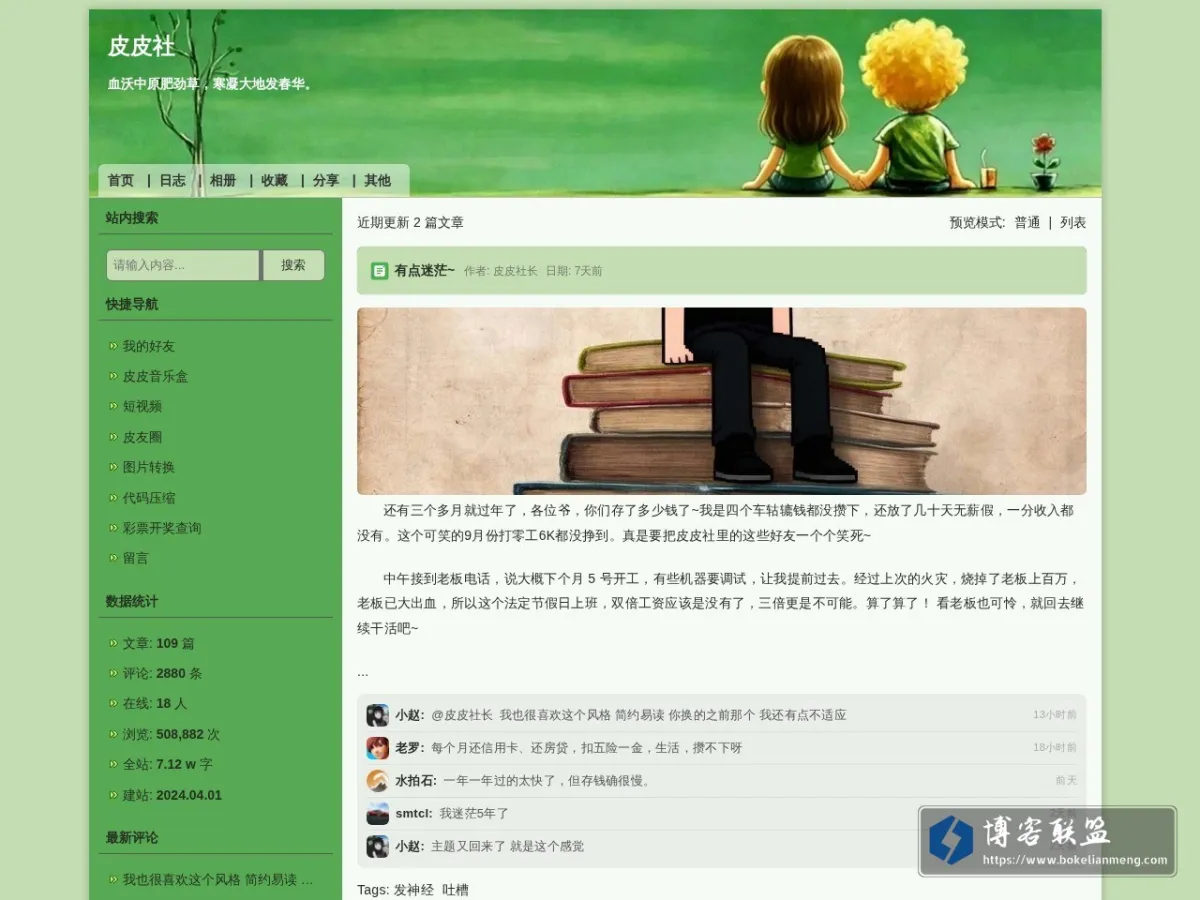1200x900 pixels.
Task: Focus the 请输入内容 search input field
Action: 183,265
